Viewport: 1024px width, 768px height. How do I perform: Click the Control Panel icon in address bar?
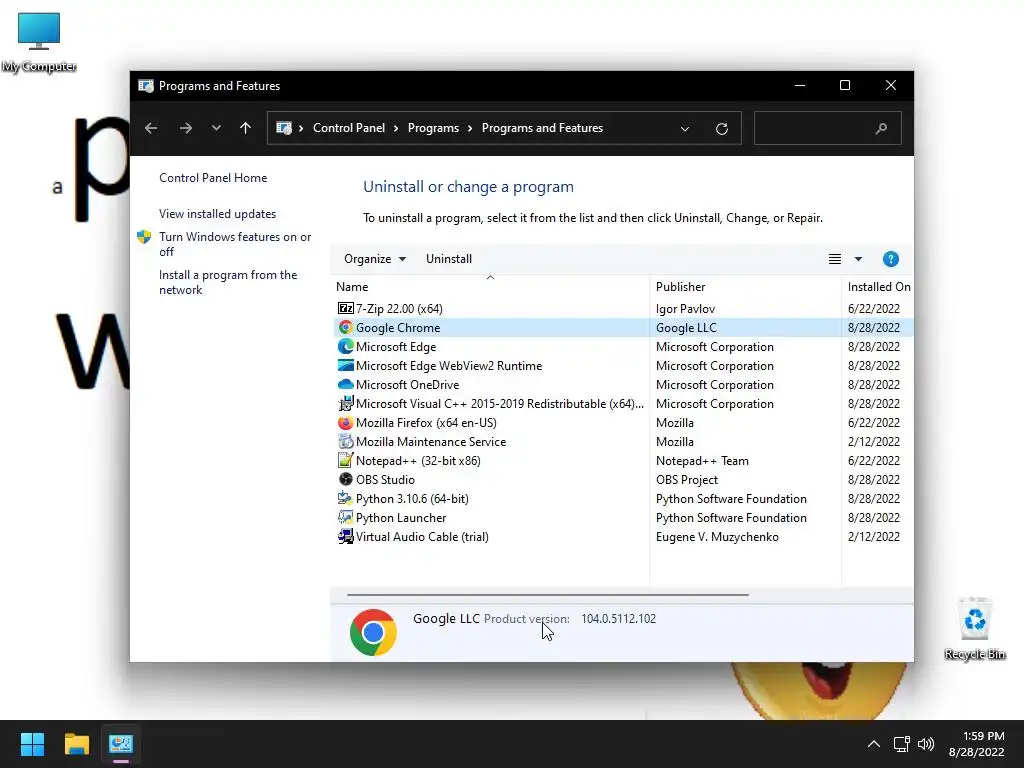pos(283,128)
